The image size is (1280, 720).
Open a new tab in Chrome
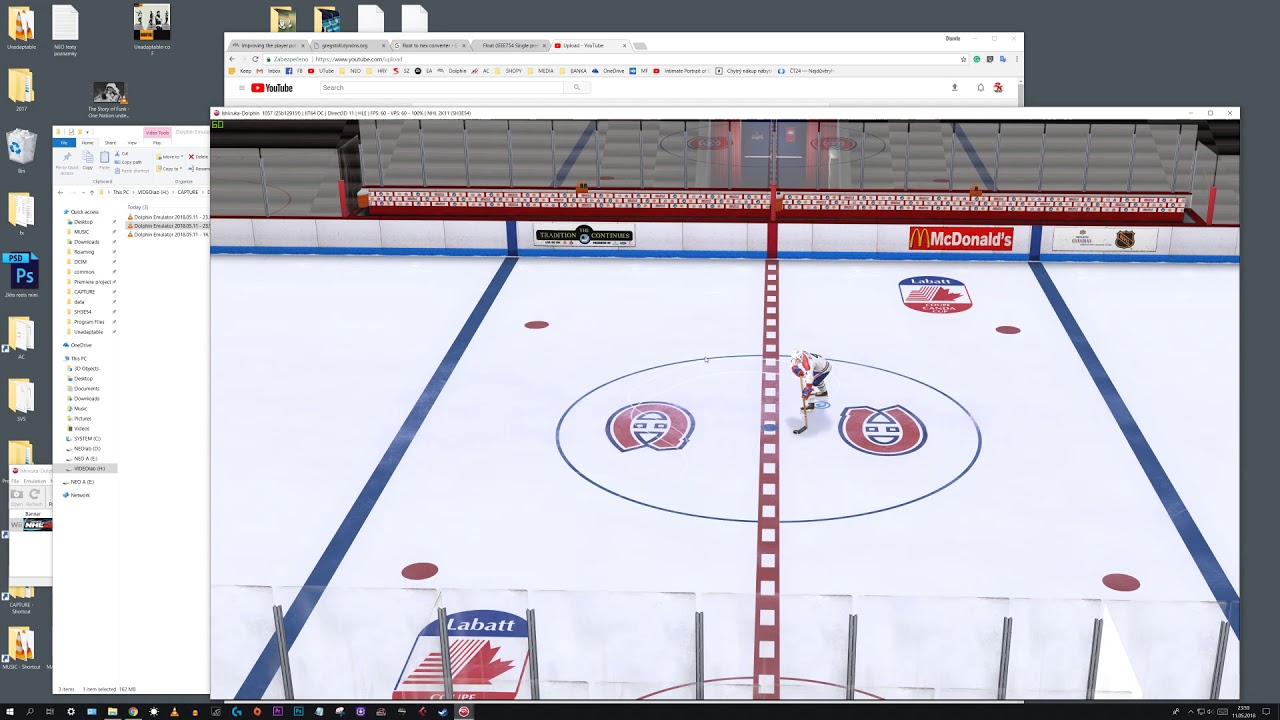pos(640,45)
